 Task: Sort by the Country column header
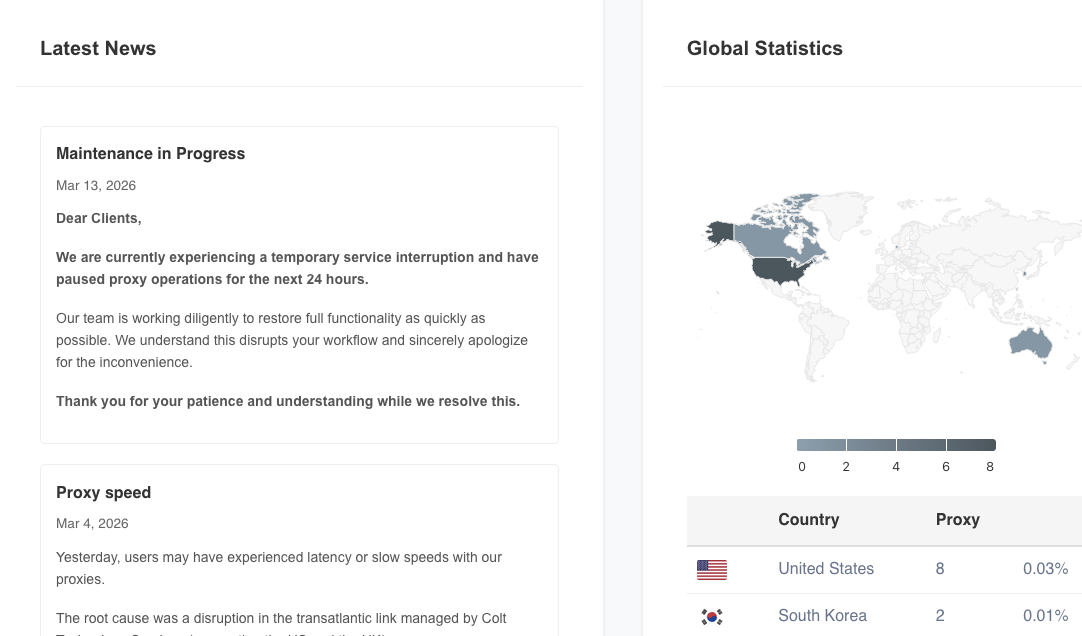tap(808, 520)
